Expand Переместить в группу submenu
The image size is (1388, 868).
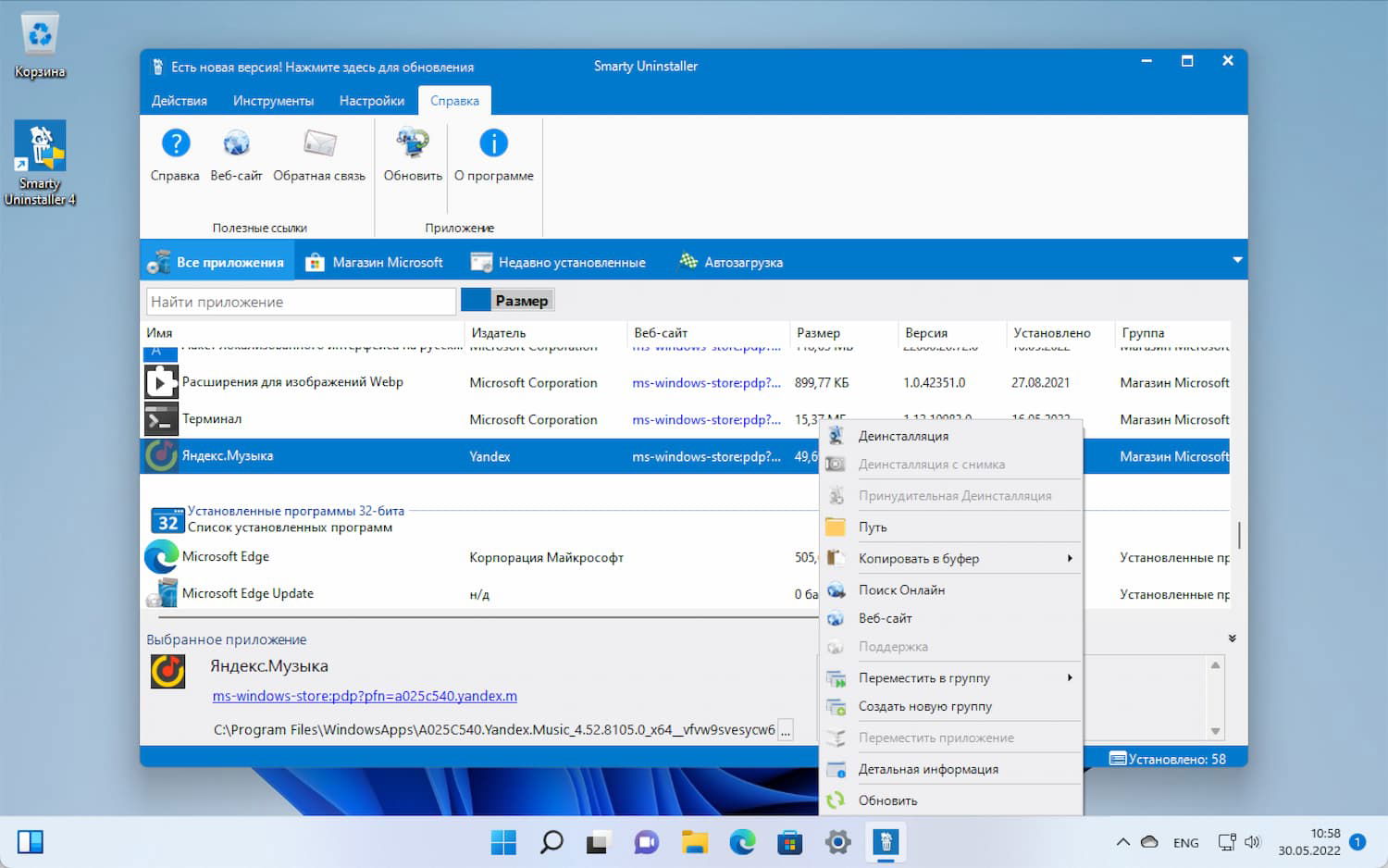click(925, 677)
